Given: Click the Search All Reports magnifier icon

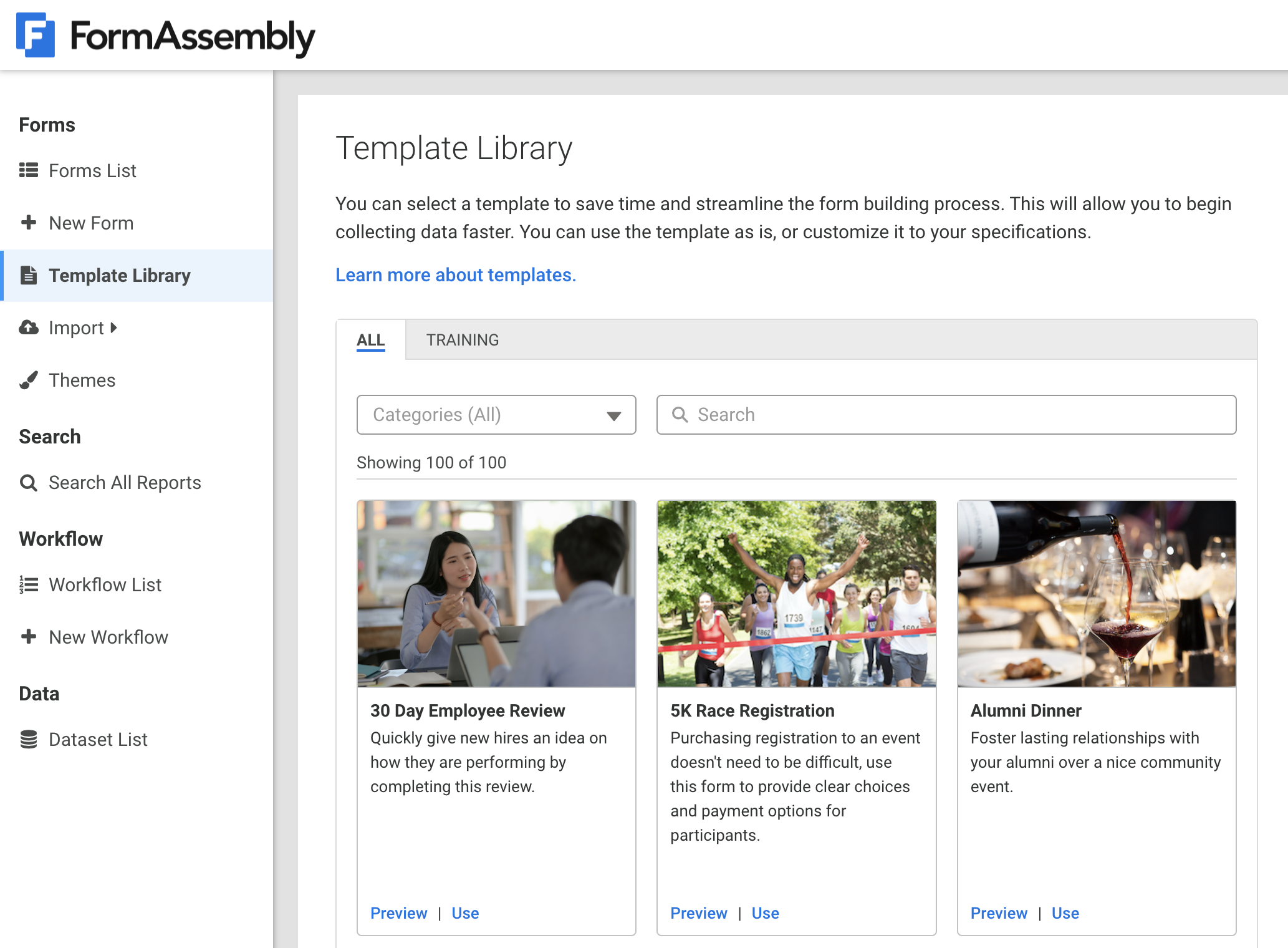Looking at the screenshot, I should 29,482.
